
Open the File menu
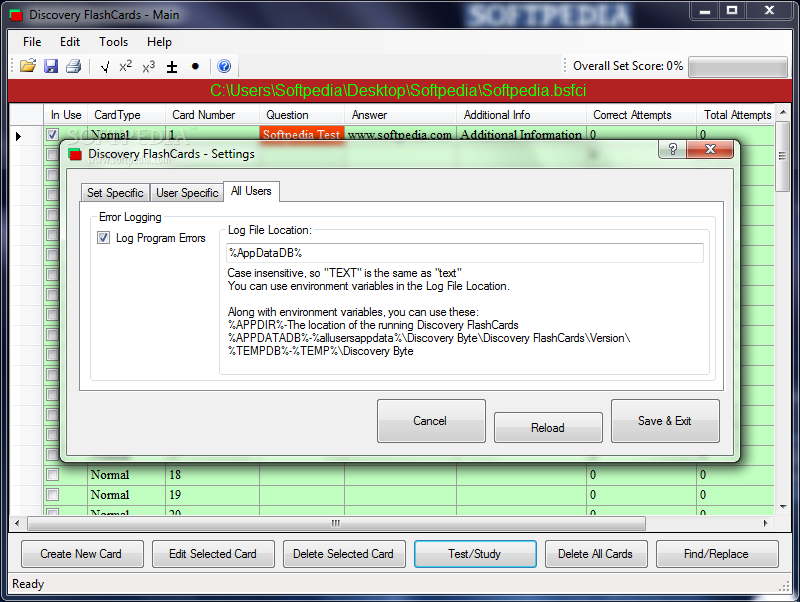click(x=32, y=42)
